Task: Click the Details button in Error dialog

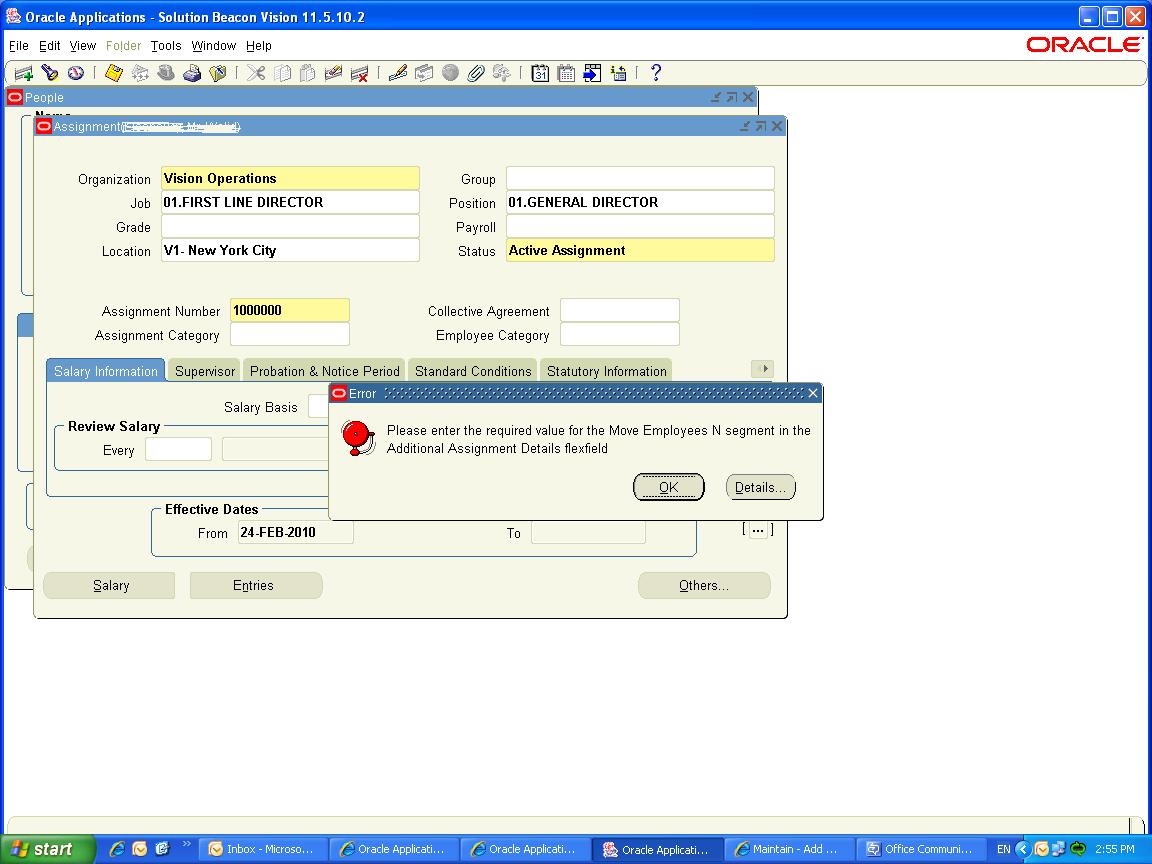Action: [x=760, y=488]
